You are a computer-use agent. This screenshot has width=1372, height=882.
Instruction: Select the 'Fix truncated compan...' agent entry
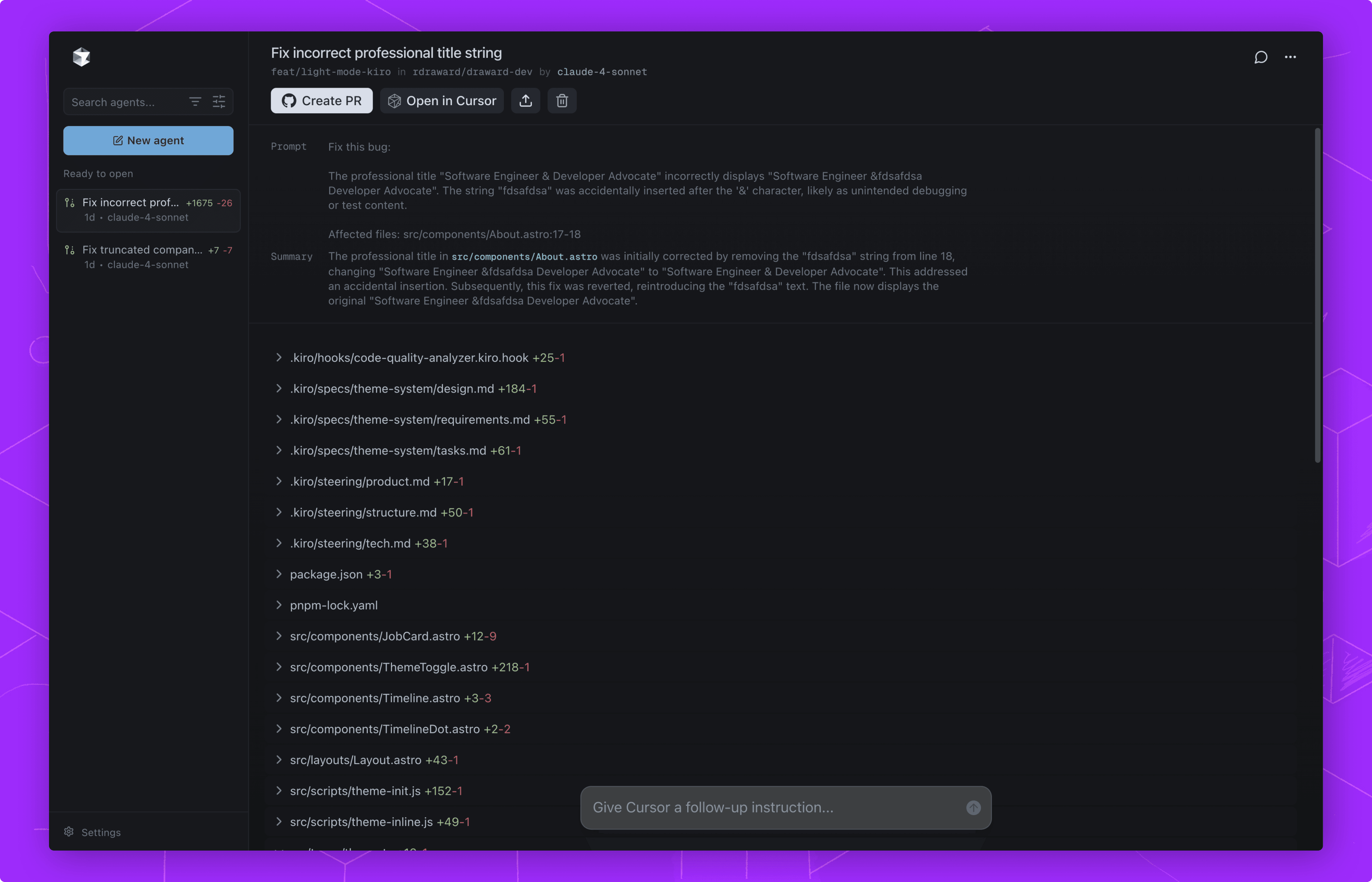point(148,257)
